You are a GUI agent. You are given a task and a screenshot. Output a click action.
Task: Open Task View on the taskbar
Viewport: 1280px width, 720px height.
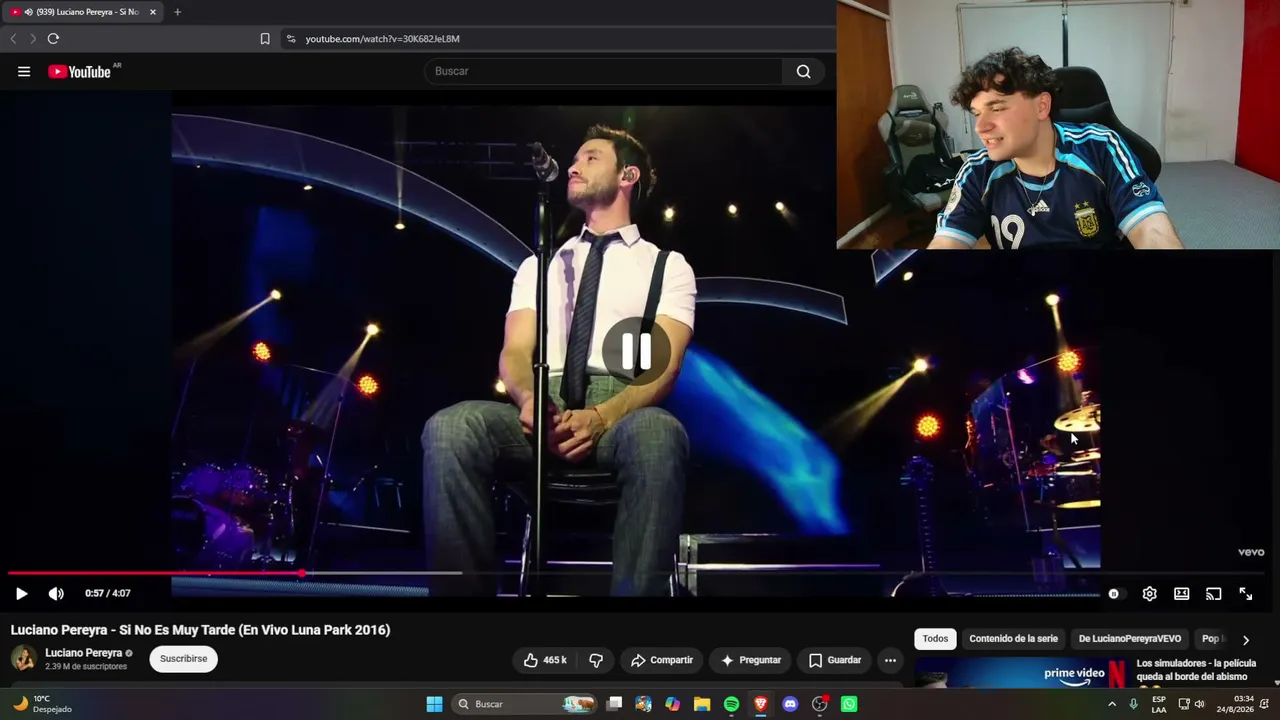click(615, 704)
